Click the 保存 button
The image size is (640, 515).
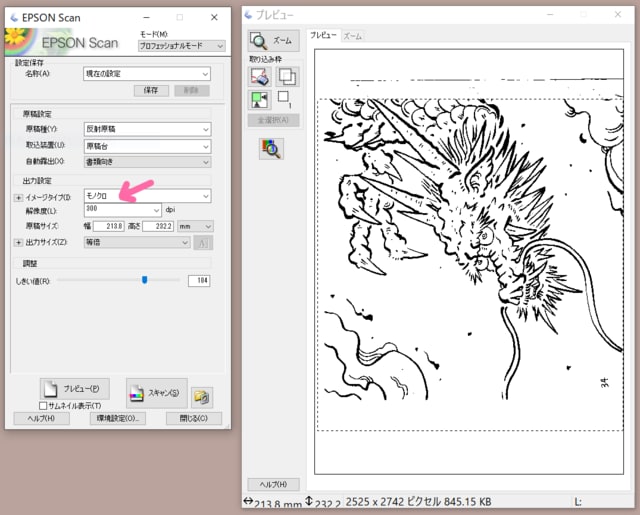pyautogui.click(x=150, y=90)
